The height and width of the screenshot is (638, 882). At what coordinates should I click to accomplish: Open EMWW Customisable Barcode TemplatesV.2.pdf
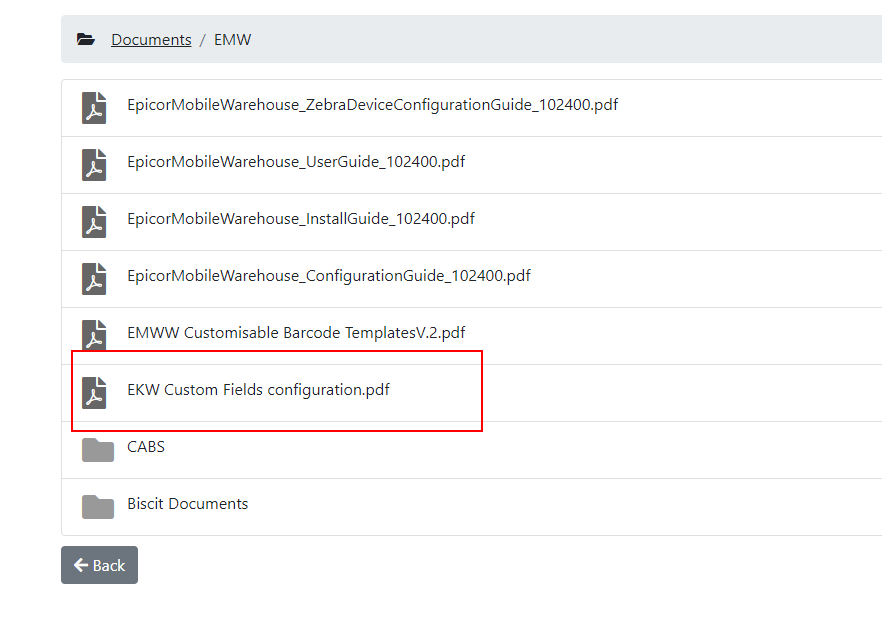pos(296,333)
